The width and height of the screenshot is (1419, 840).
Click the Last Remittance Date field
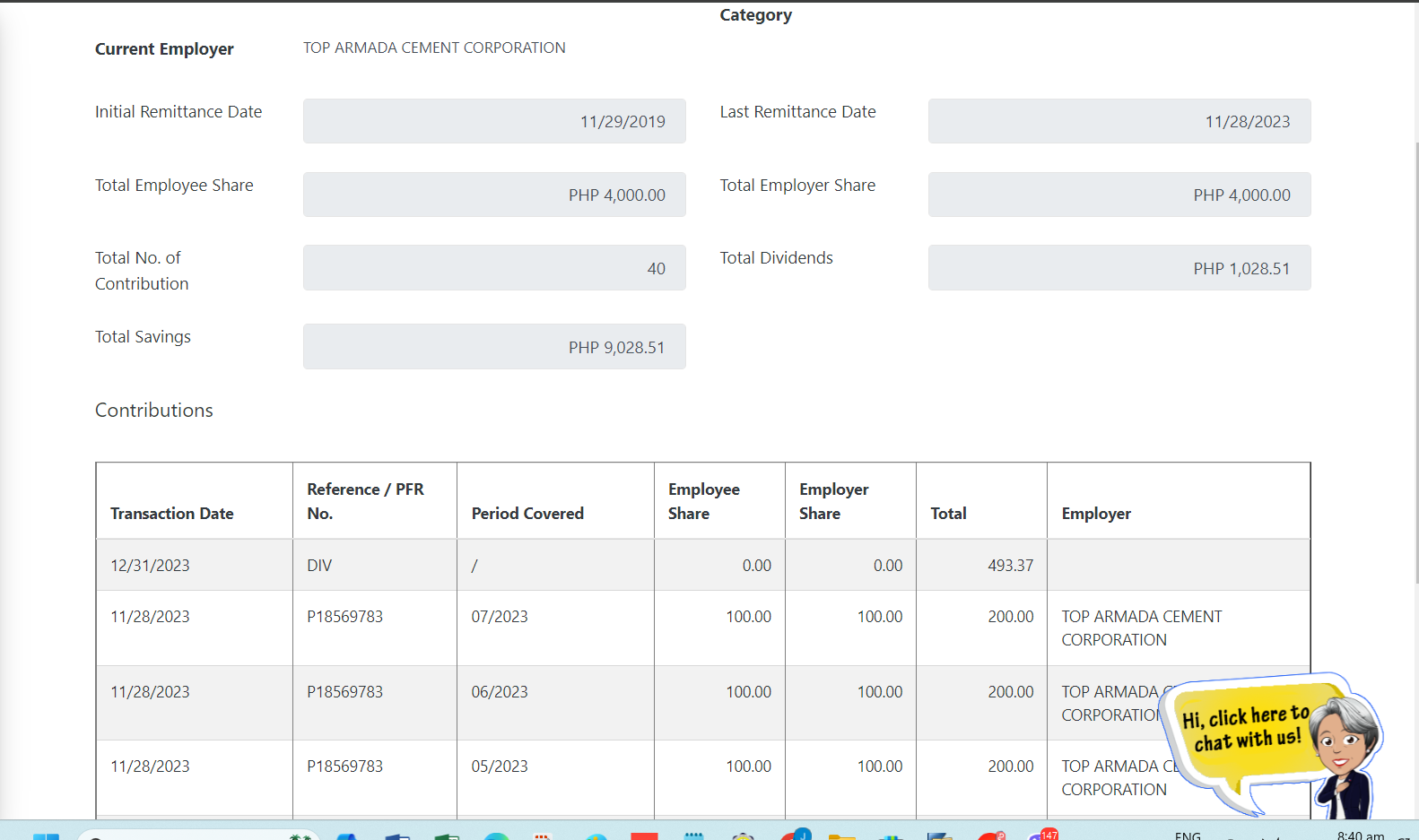(1119, 121)
